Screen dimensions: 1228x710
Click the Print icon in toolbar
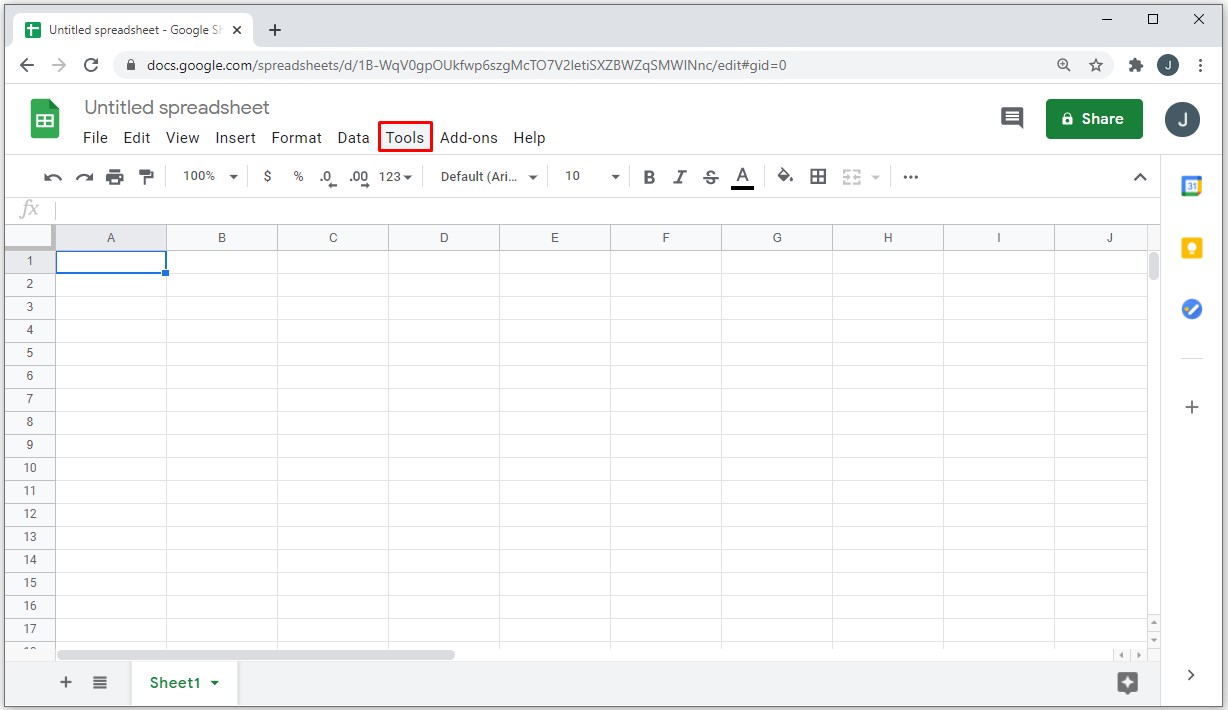pos(115,177)
